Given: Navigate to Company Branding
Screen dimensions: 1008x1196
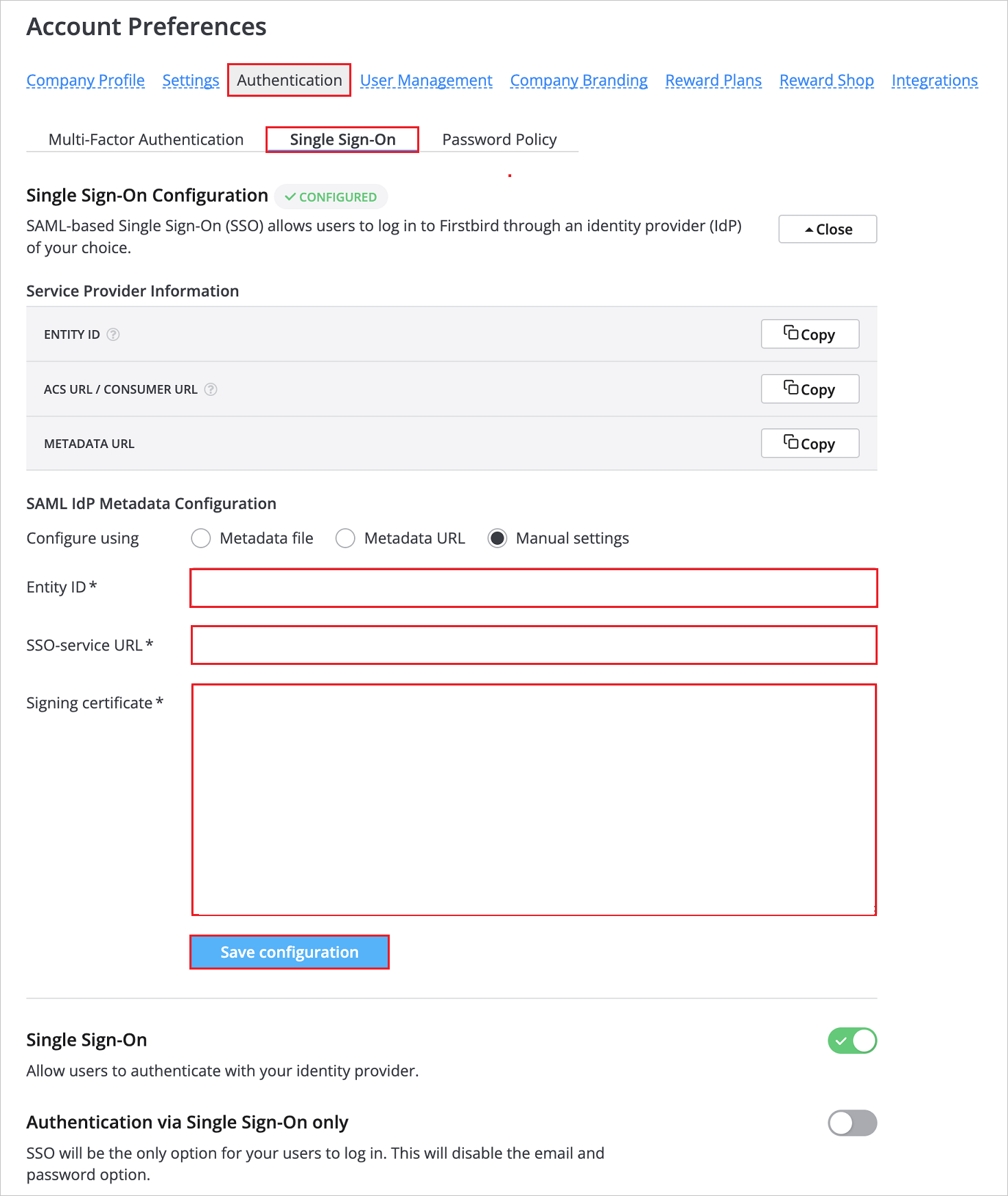Looking at the screenshot, I should click(578, 80).
